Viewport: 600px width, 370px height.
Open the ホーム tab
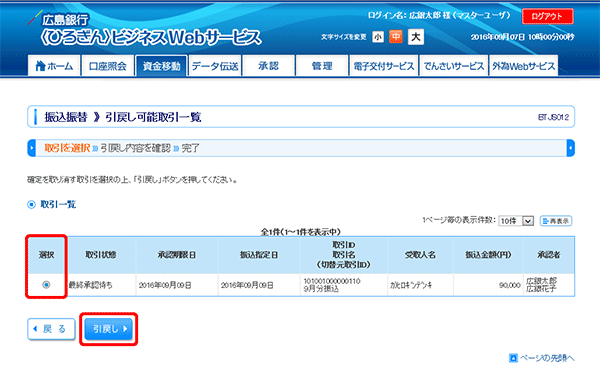[x=54, y=66]
